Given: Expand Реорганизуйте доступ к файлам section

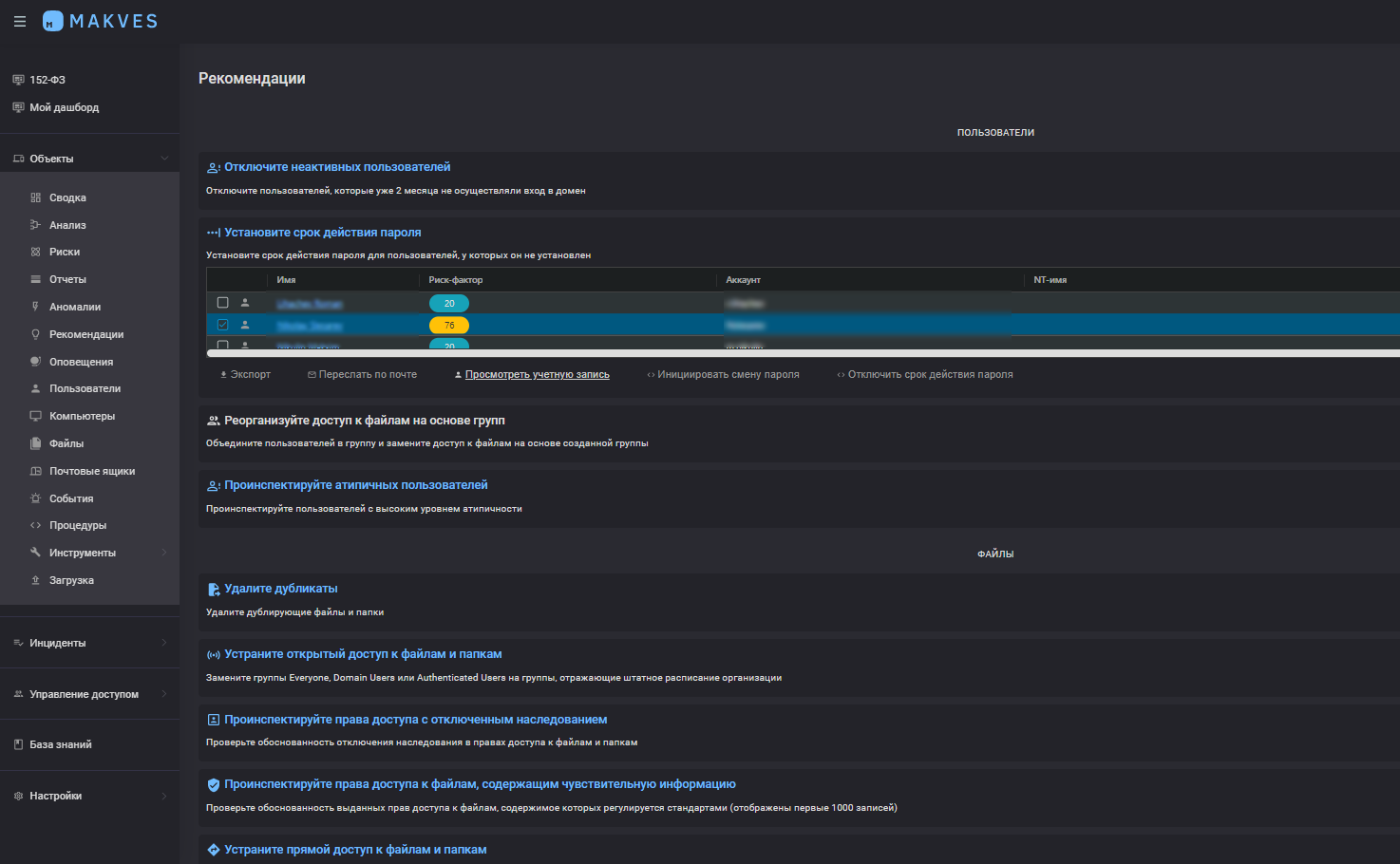Looking at the screenshot, I should click(365, 421).
